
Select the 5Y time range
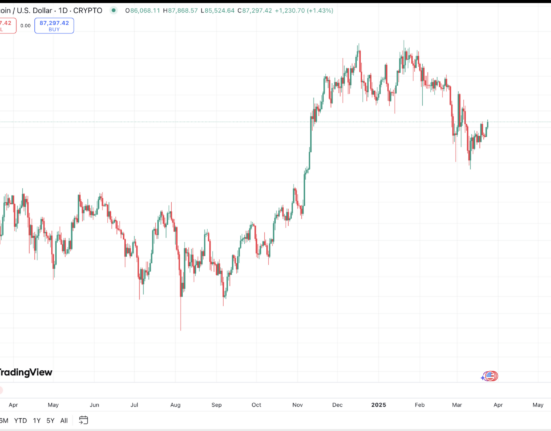51,420
